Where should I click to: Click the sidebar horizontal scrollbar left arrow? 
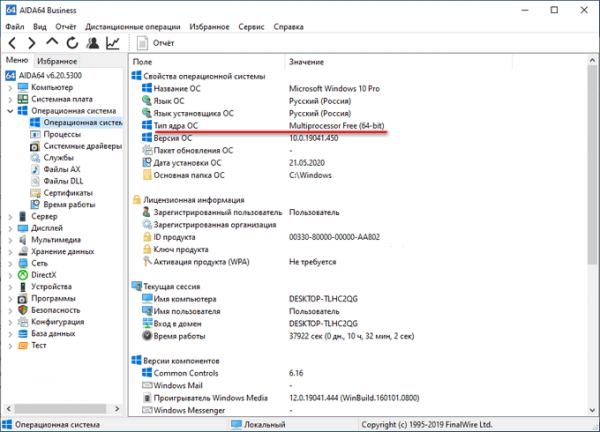tap(8, 409)
